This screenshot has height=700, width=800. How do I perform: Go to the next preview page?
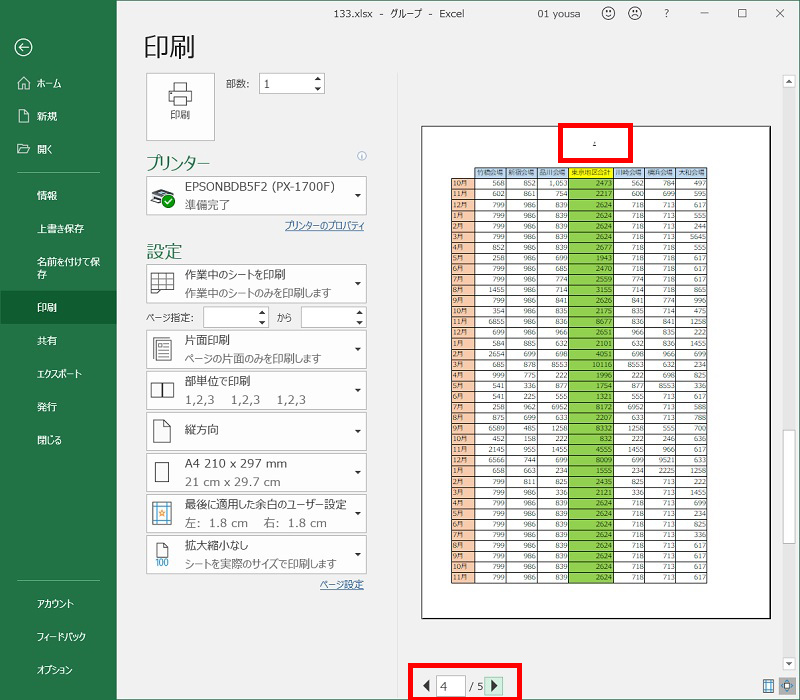pos(494,686)
